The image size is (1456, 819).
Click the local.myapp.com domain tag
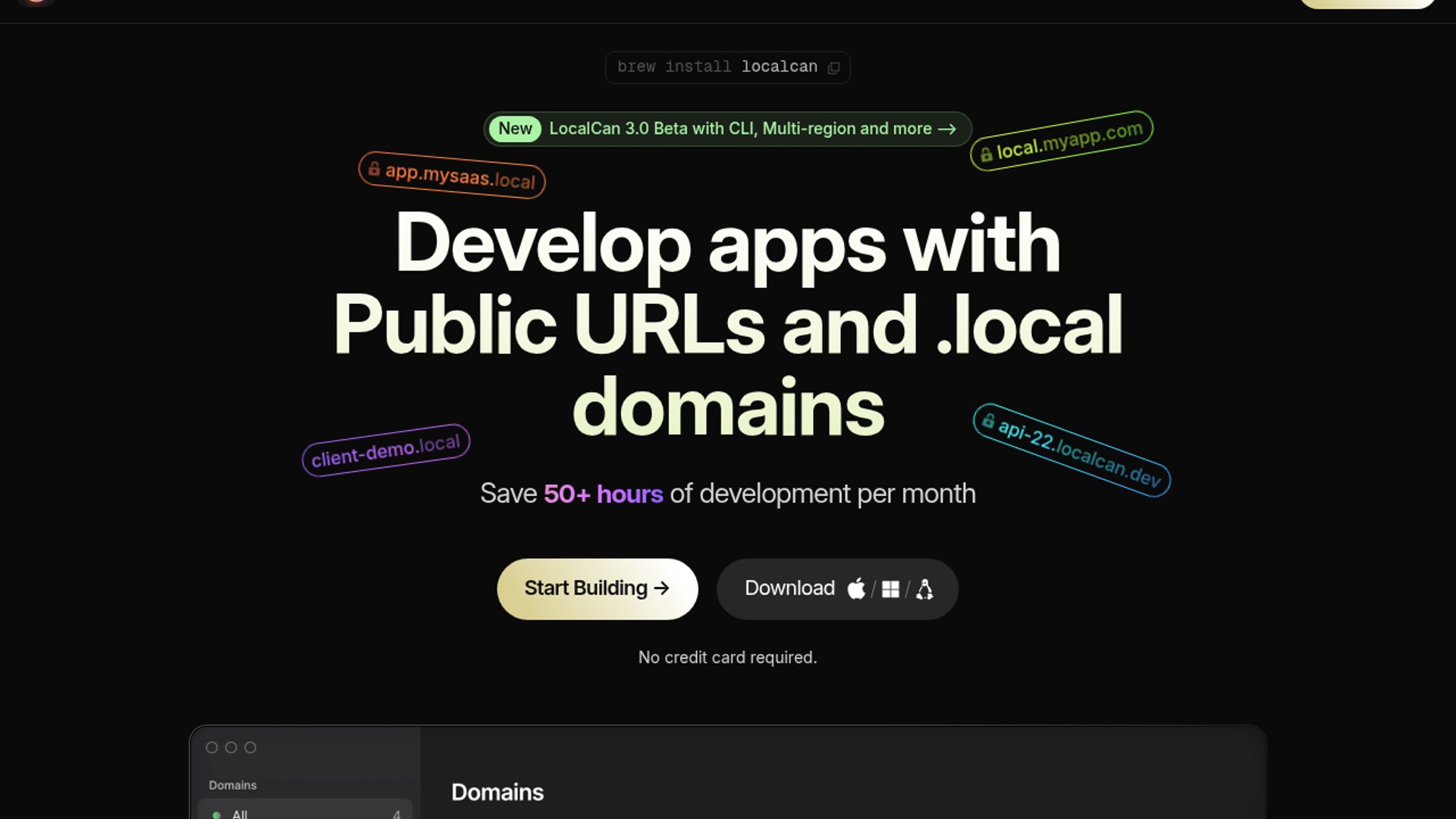(1062, 141)
